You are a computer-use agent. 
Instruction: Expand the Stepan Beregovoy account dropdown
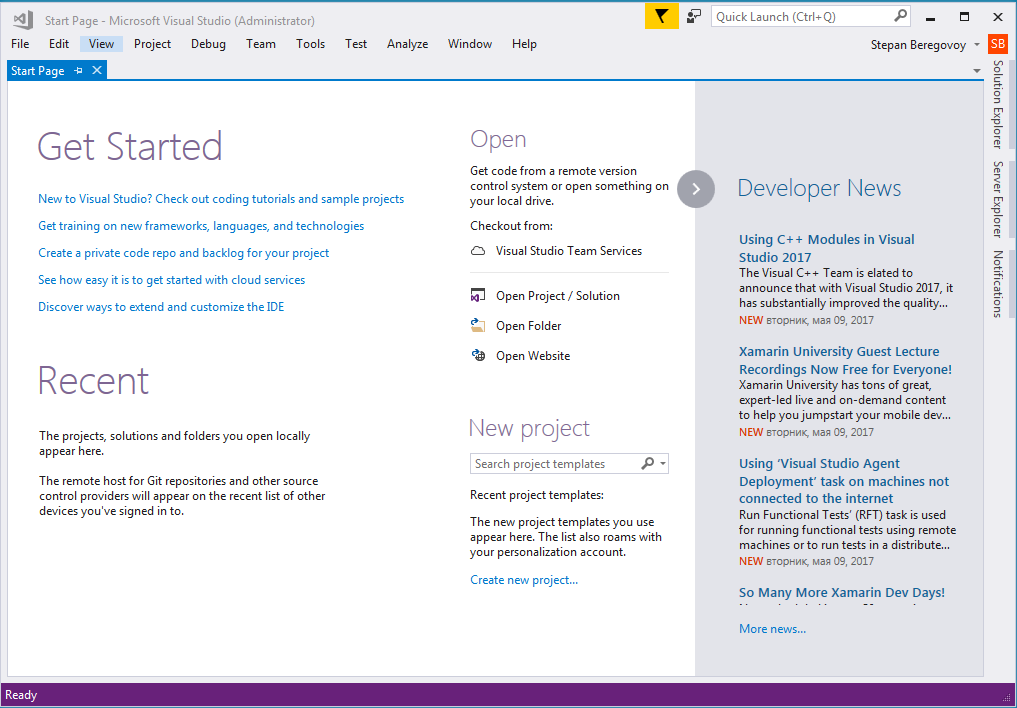coord(977,45)
